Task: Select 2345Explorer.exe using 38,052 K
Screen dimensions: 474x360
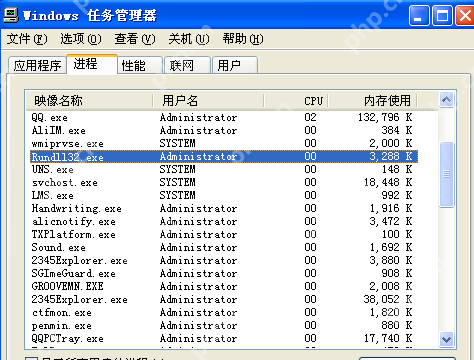Action: [x=224, y=299]
